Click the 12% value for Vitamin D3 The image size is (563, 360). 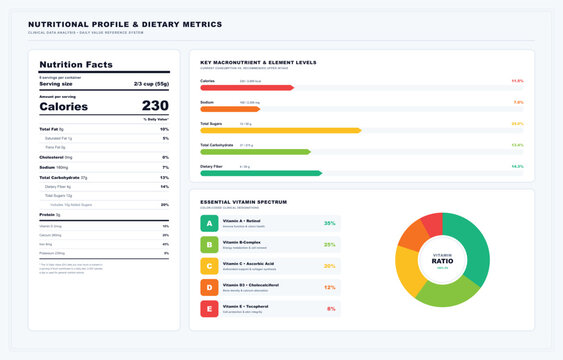330,287
